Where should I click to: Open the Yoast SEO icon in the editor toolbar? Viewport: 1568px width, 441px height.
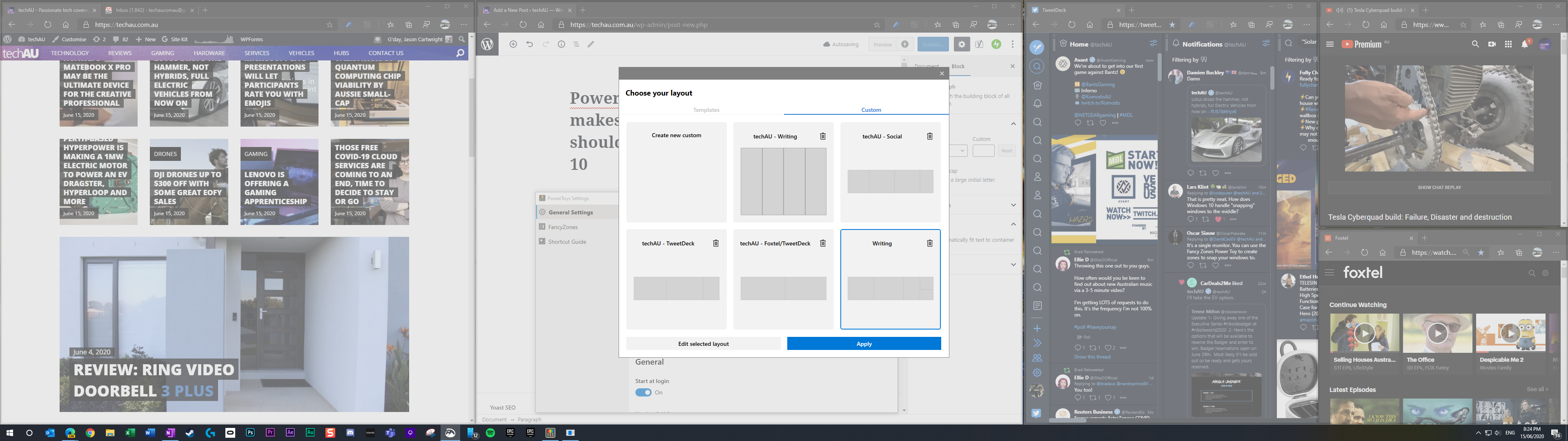coord(980,44)
